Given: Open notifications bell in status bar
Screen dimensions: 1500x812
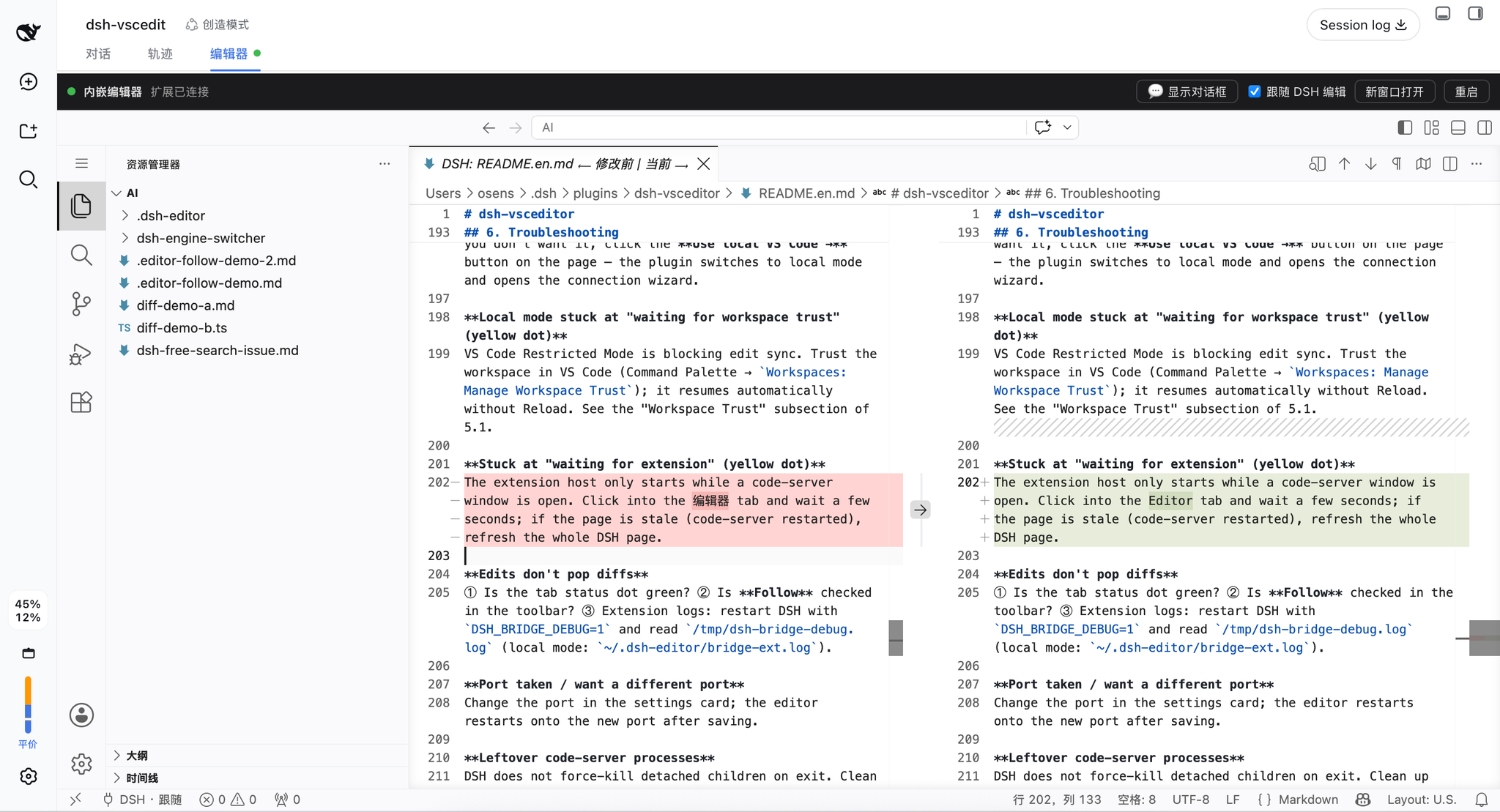Looking at the screenshot, I should tap(1481, 800).
